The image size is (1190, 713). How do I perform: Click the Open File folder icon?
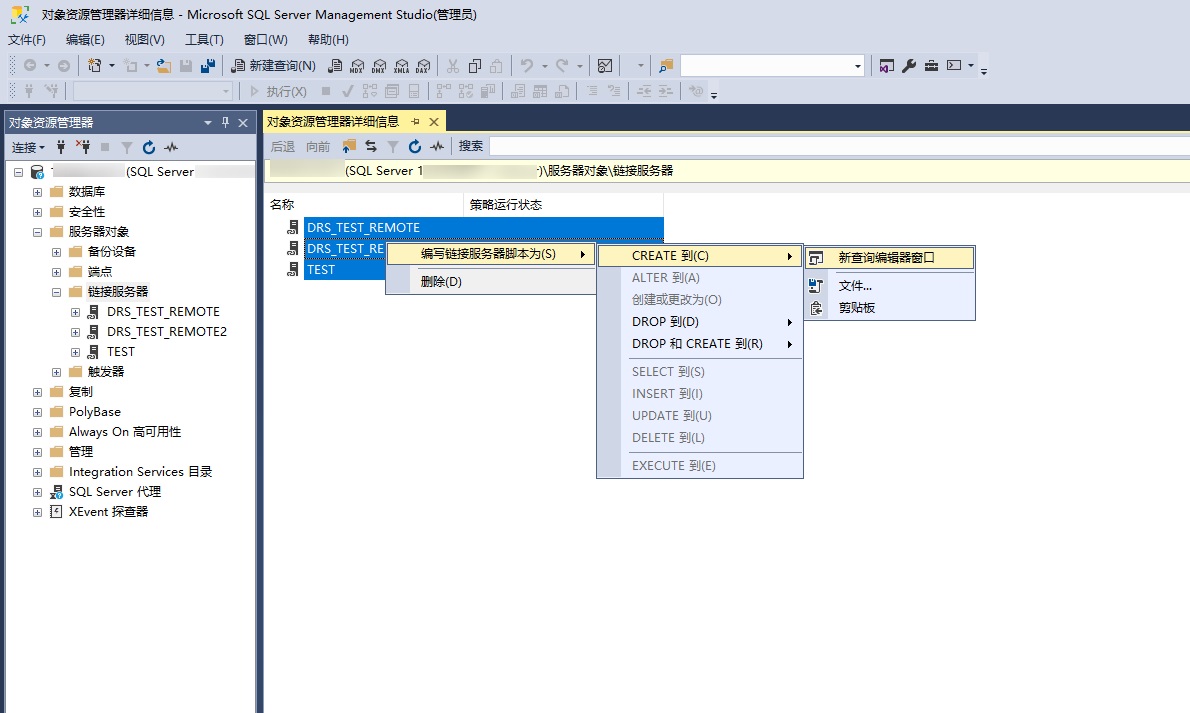(x=163, y=66)
